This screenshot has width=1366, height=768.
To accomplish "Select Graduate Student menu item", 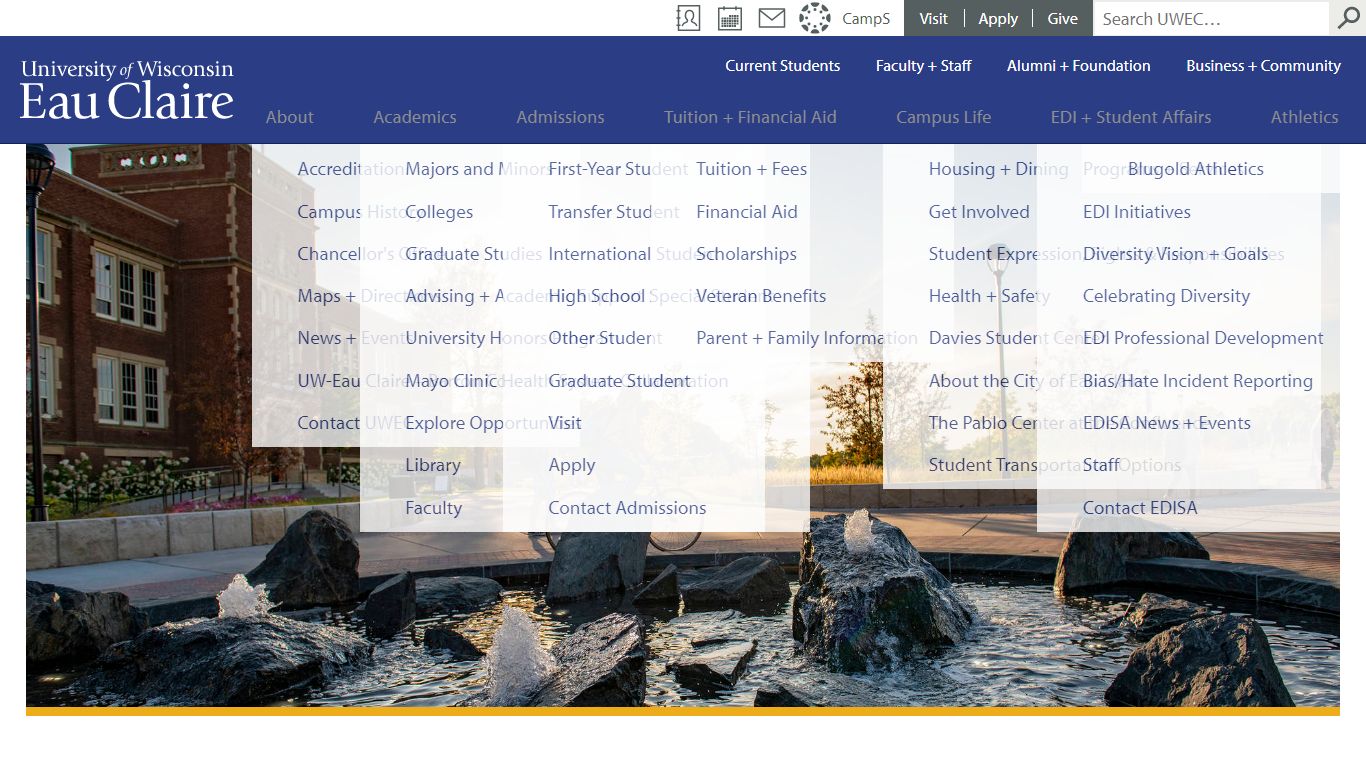I will point(619,381).
